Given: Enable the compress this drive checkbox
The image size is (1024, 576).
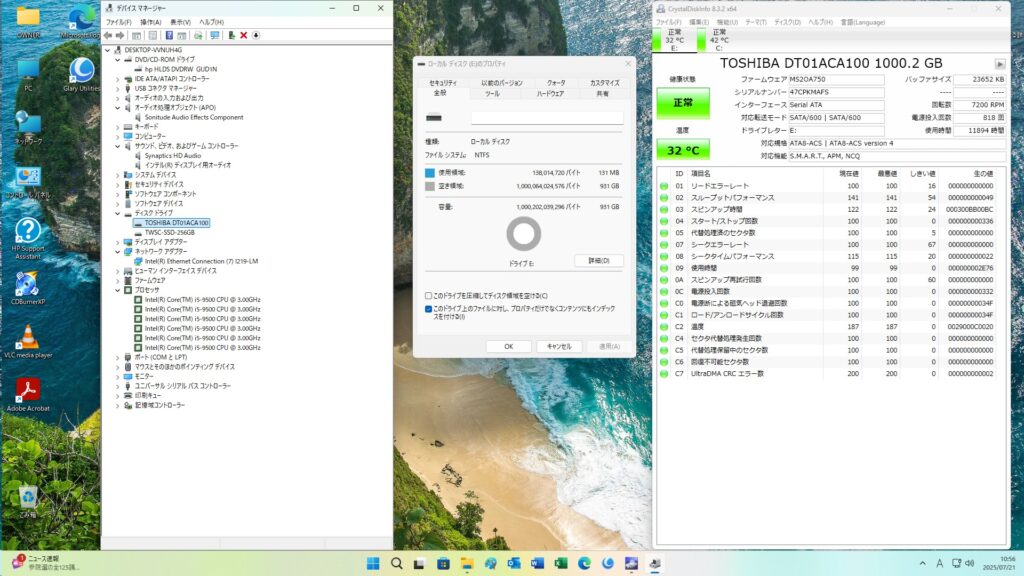Looking at the screenshot, I should (x=429, y=296).
